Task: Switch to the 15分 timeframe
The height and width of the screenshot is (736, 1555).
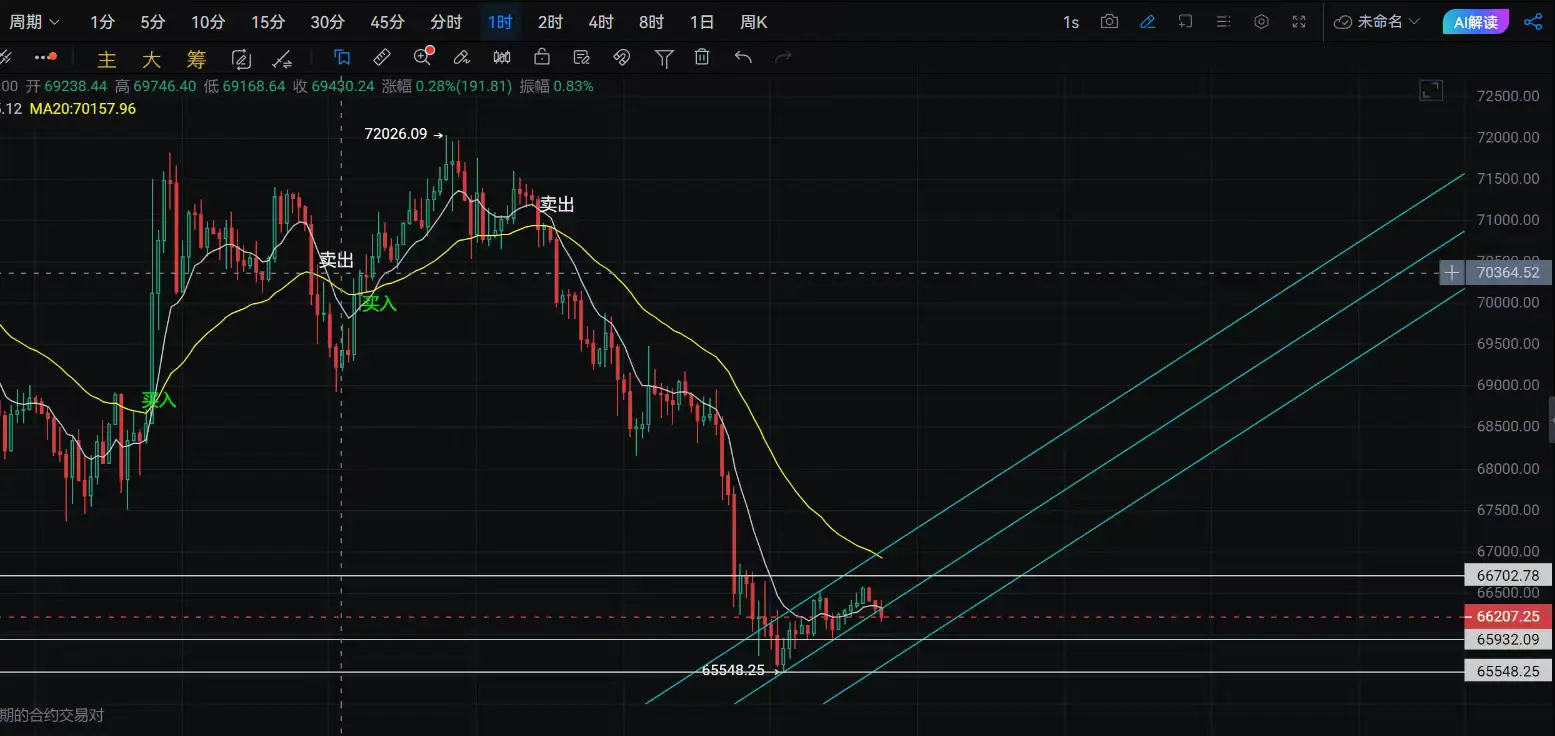Action: pos(268,22)
